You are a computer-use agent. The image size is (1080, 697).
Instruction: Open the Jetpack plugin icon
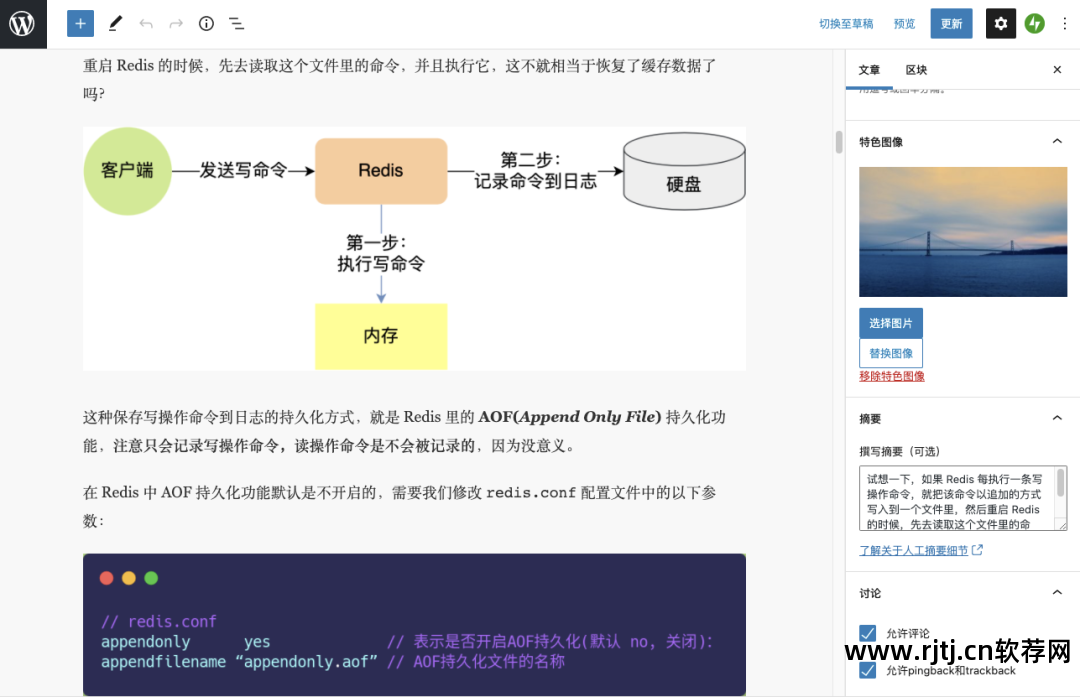click(1034, 24)
